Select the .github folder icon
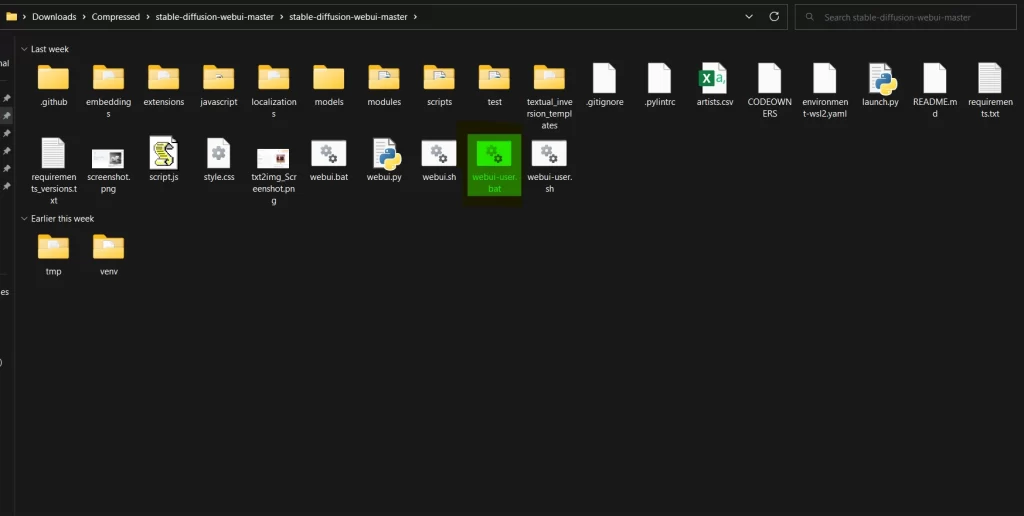This screenshot has width=1024, height=516. [x=54, y=77]
